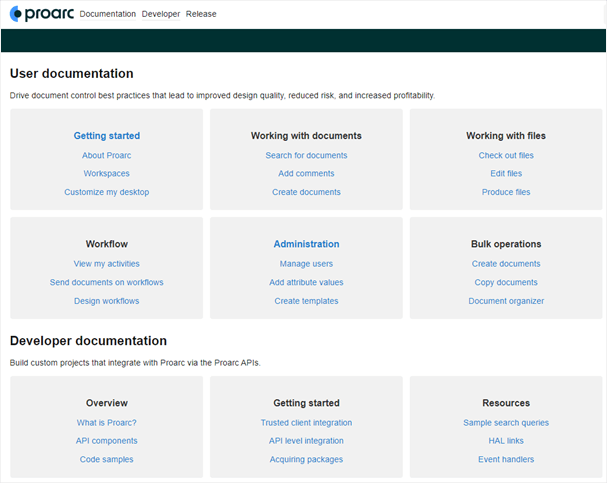
Task: Open the Design workflows link
Action: click(x=106, y=301)
